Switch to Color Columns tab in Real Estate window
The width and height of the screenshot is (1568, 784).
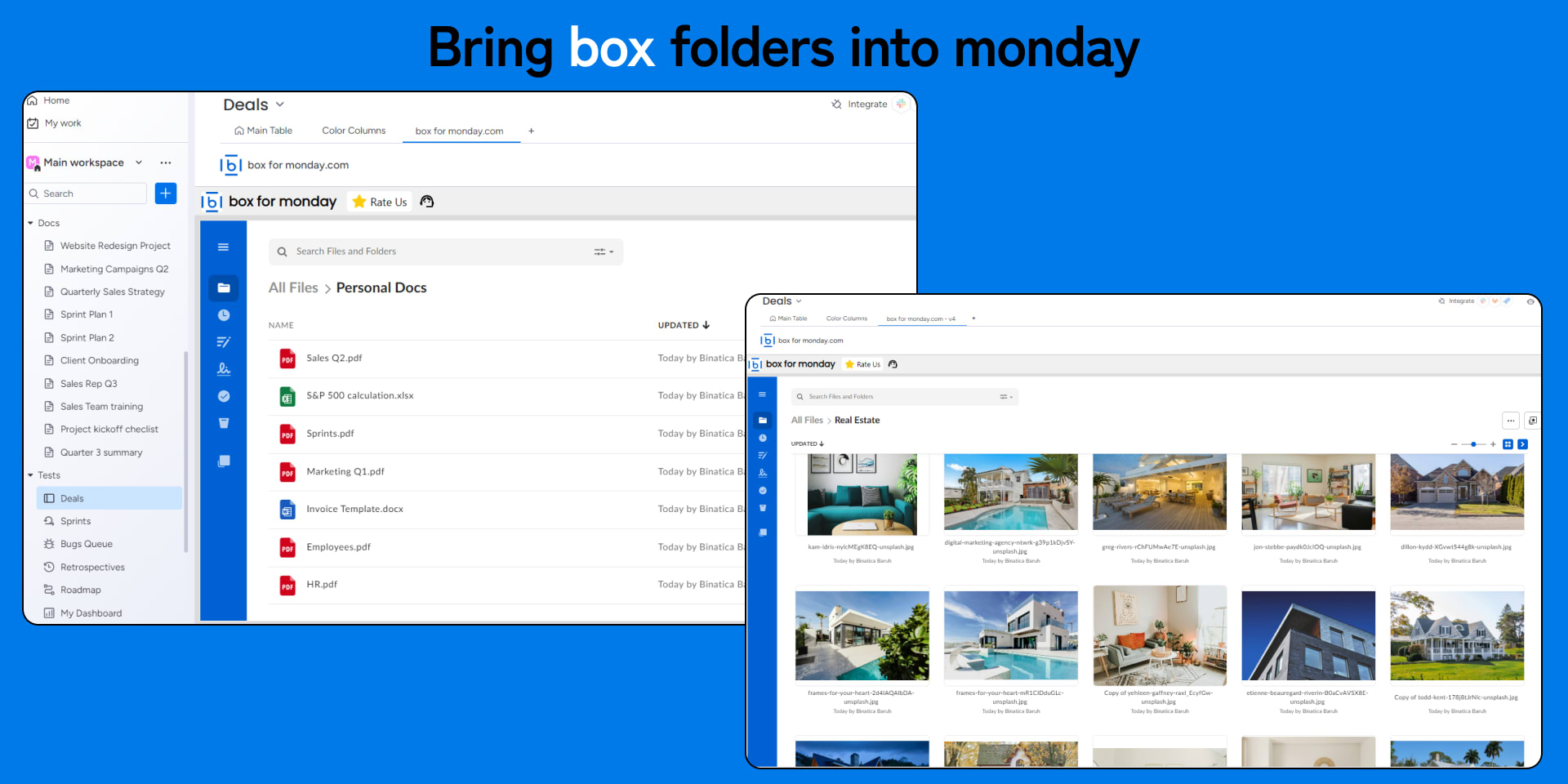point(846,318)
